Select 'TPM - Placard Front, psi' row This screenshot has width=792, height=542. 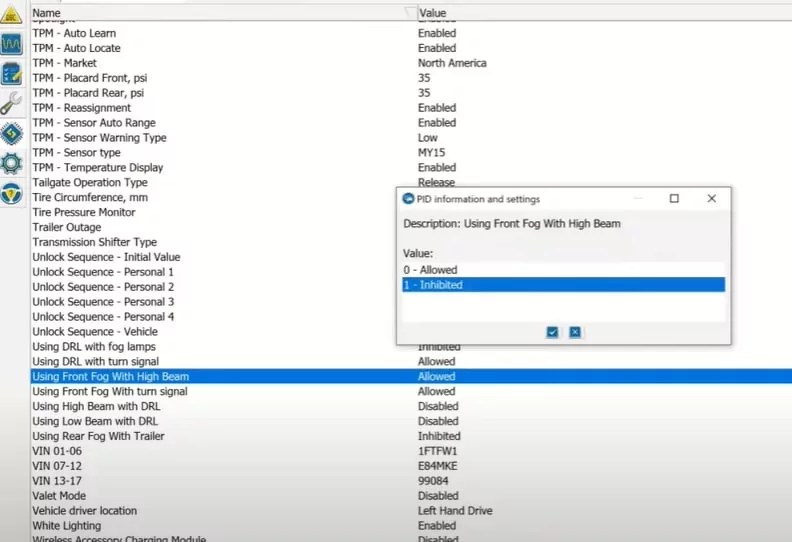[411, 78]
